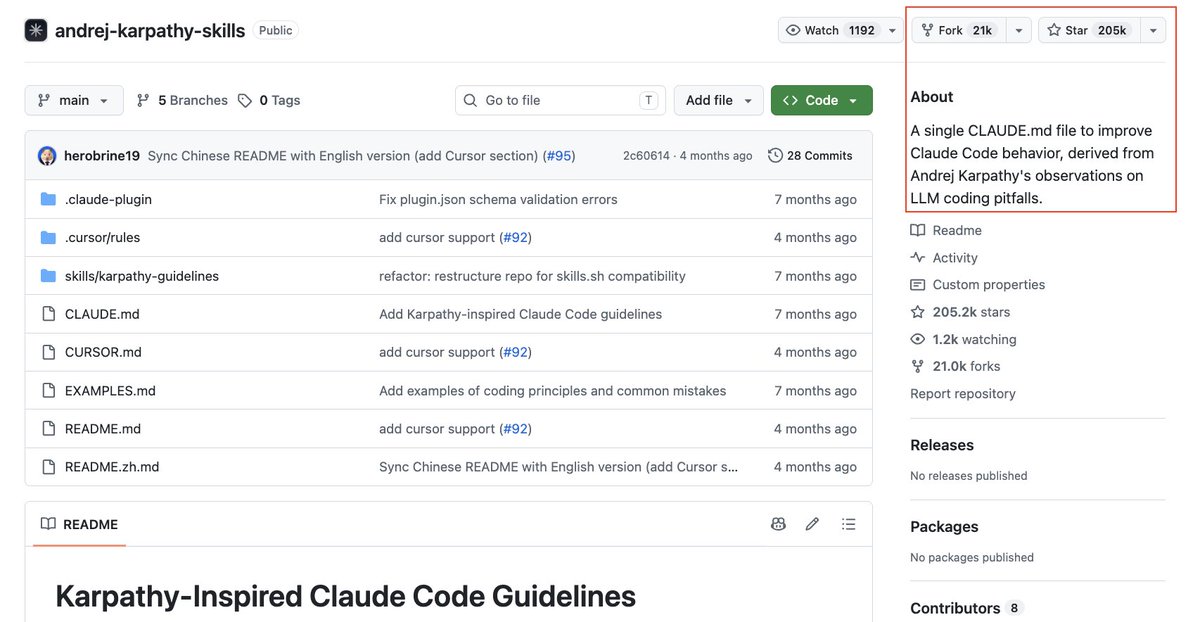Select the README tab
This screenshot has height=622, width=1200.
[x=79, y=524]
